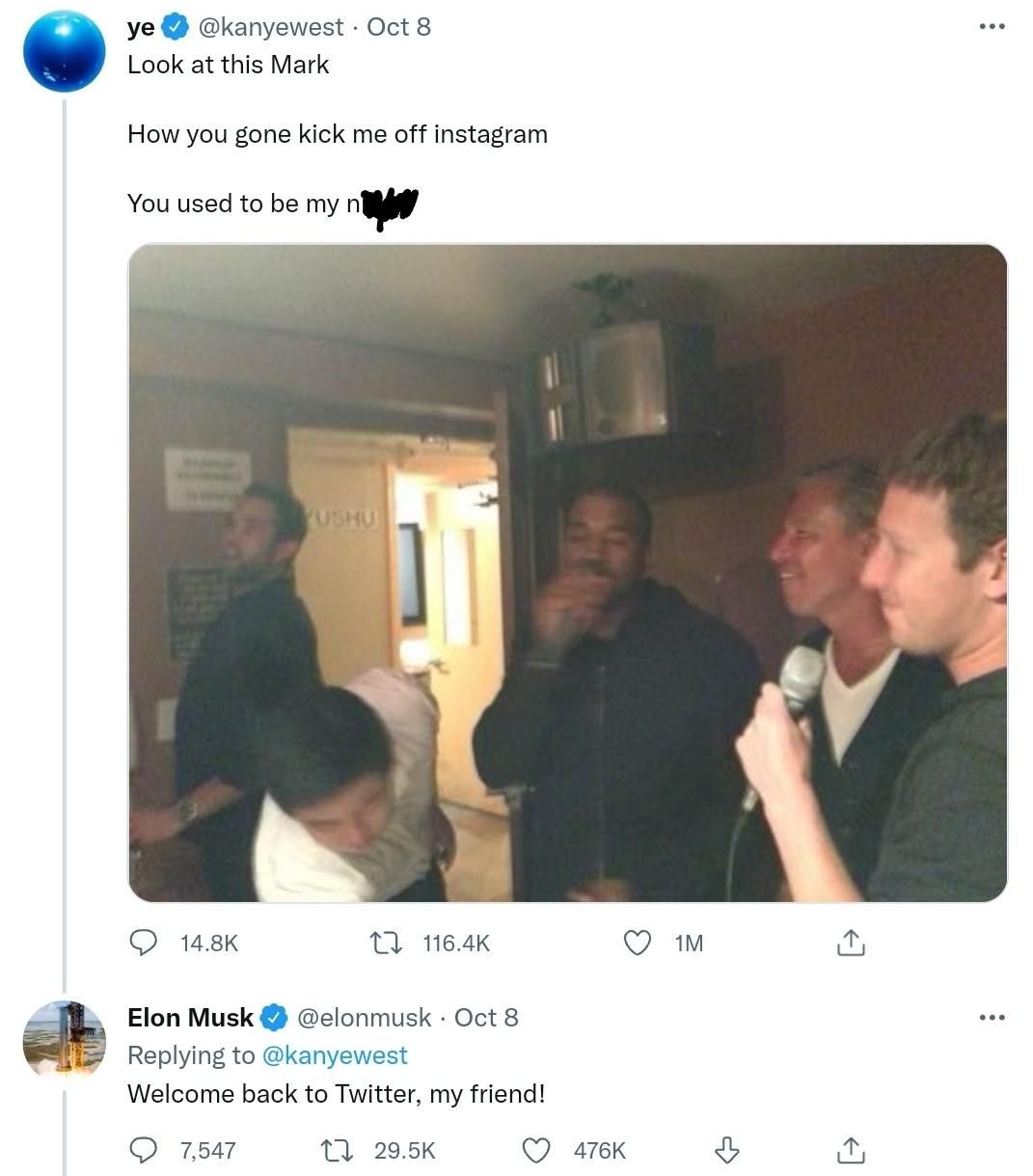Click the @kanyewest handle in tweet header
This screenshot has height=1176, width=1033.
[270, 27]
